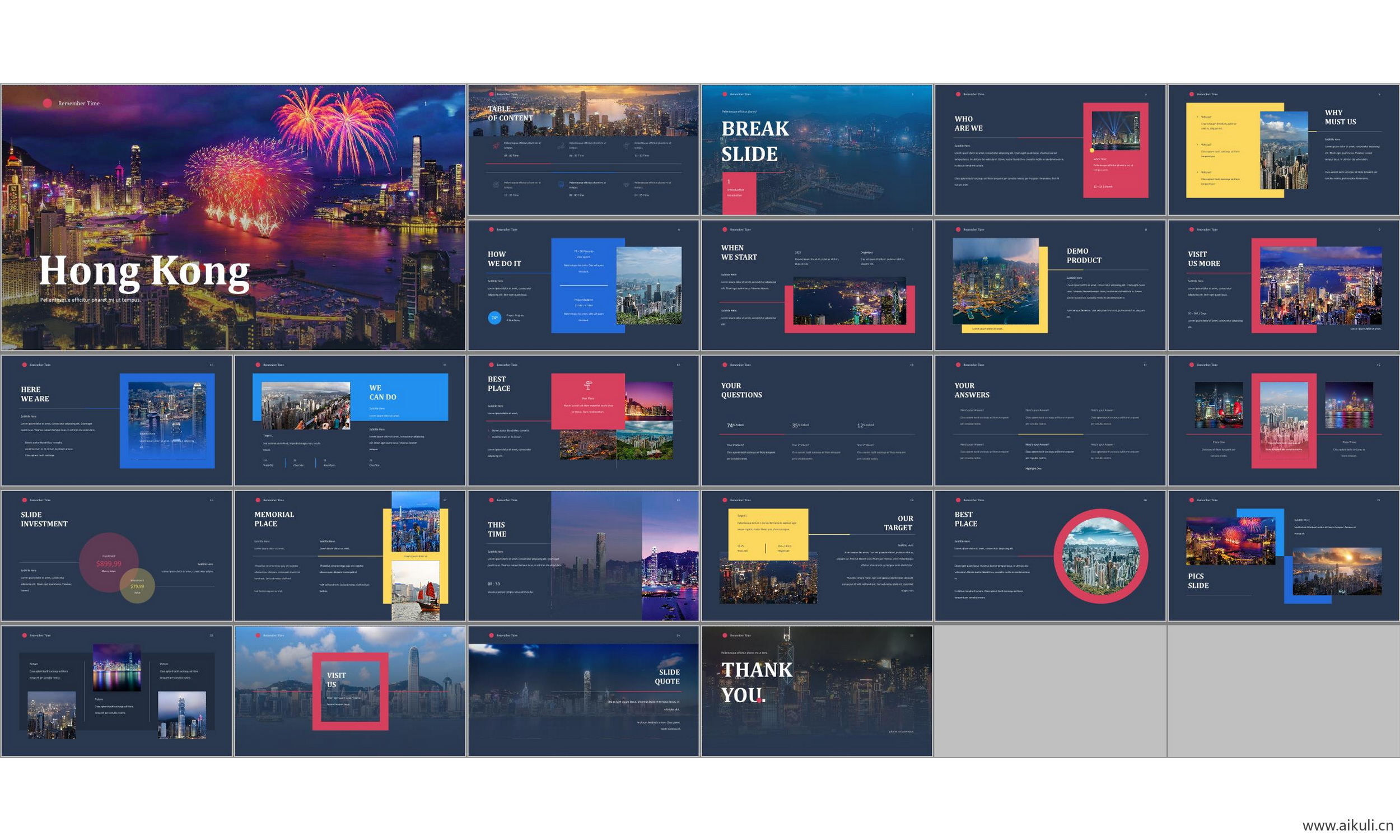
Task: Click the 74% blue progress circle
Action: [x=494, y=318]
